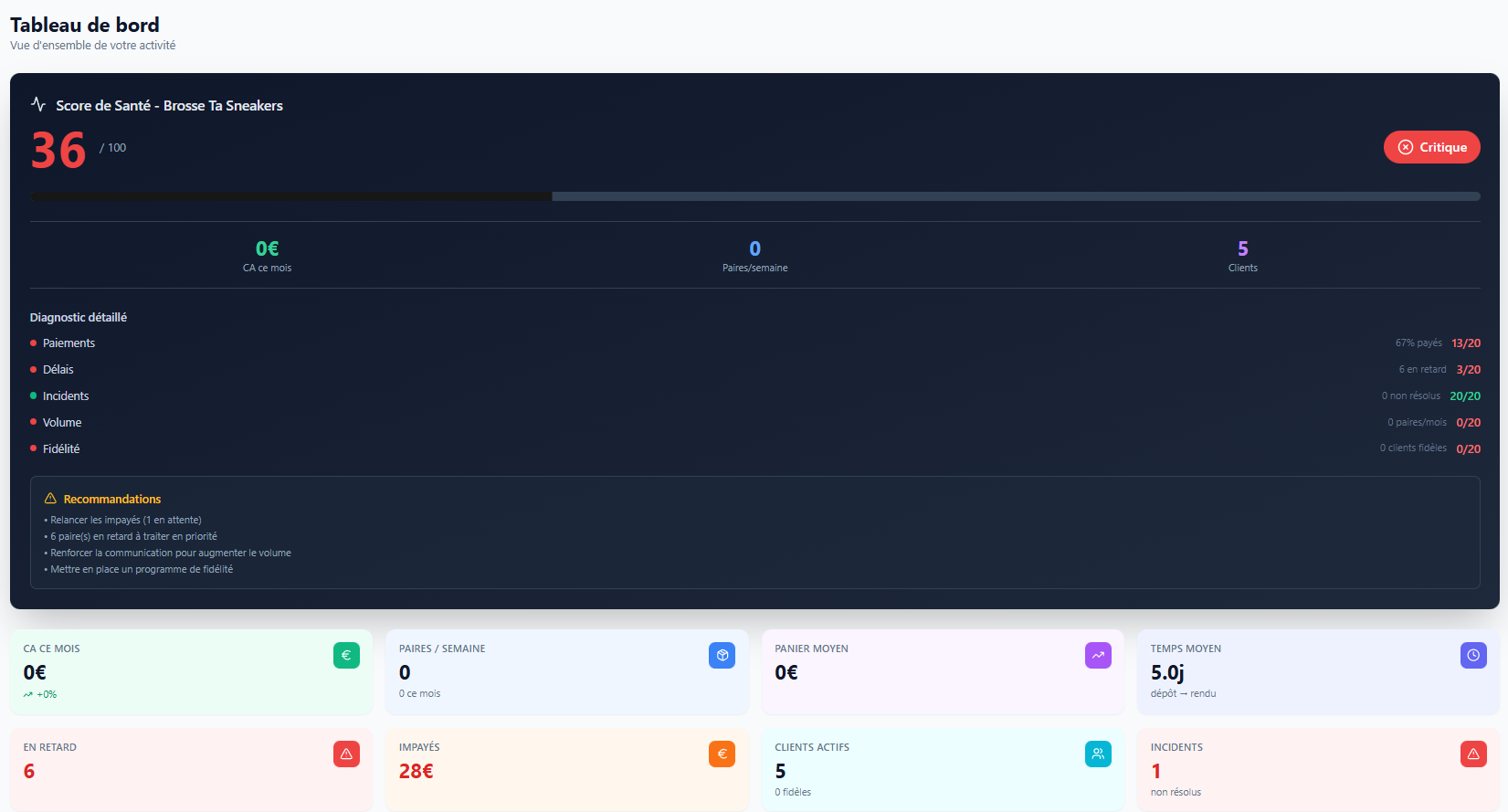Click the red warning icon in INCIDENTS card
The image size is (1508, 812).
tap(1473, 754)
